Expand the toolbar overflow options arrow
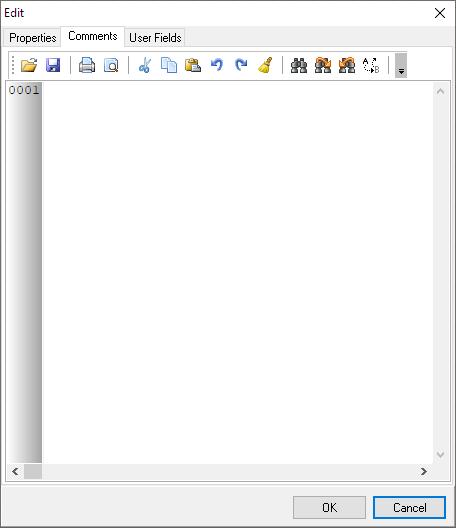456x528 pixels. (401, 65)
